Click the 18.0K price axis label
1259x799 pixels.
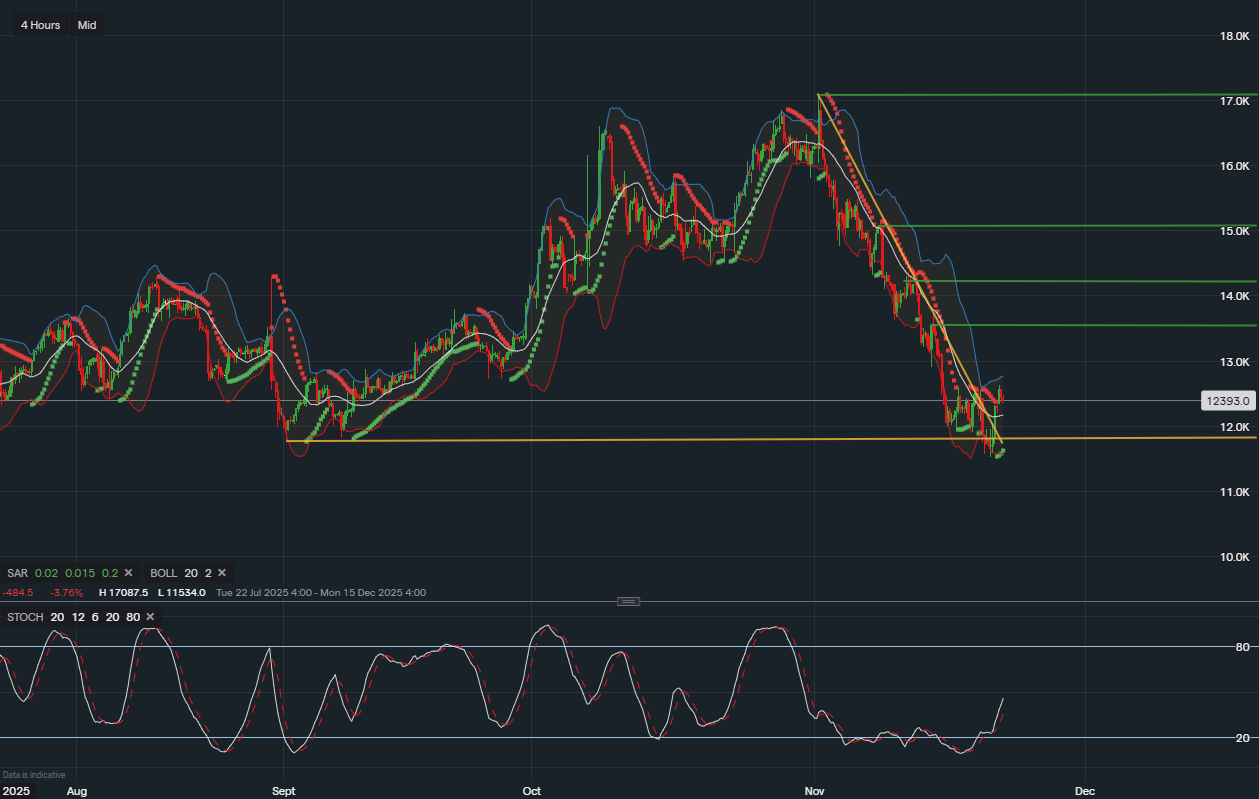point(1234,36)
